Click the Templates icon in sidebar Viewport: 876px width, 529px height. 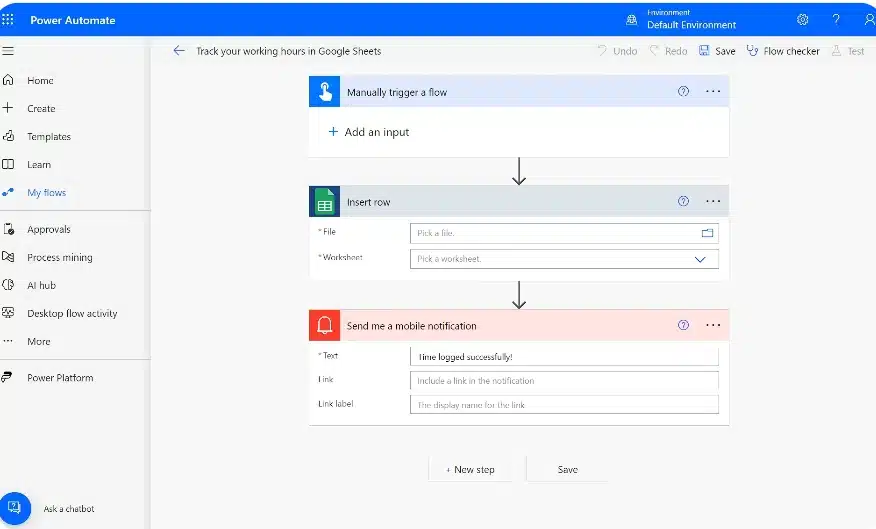[8, 136]
